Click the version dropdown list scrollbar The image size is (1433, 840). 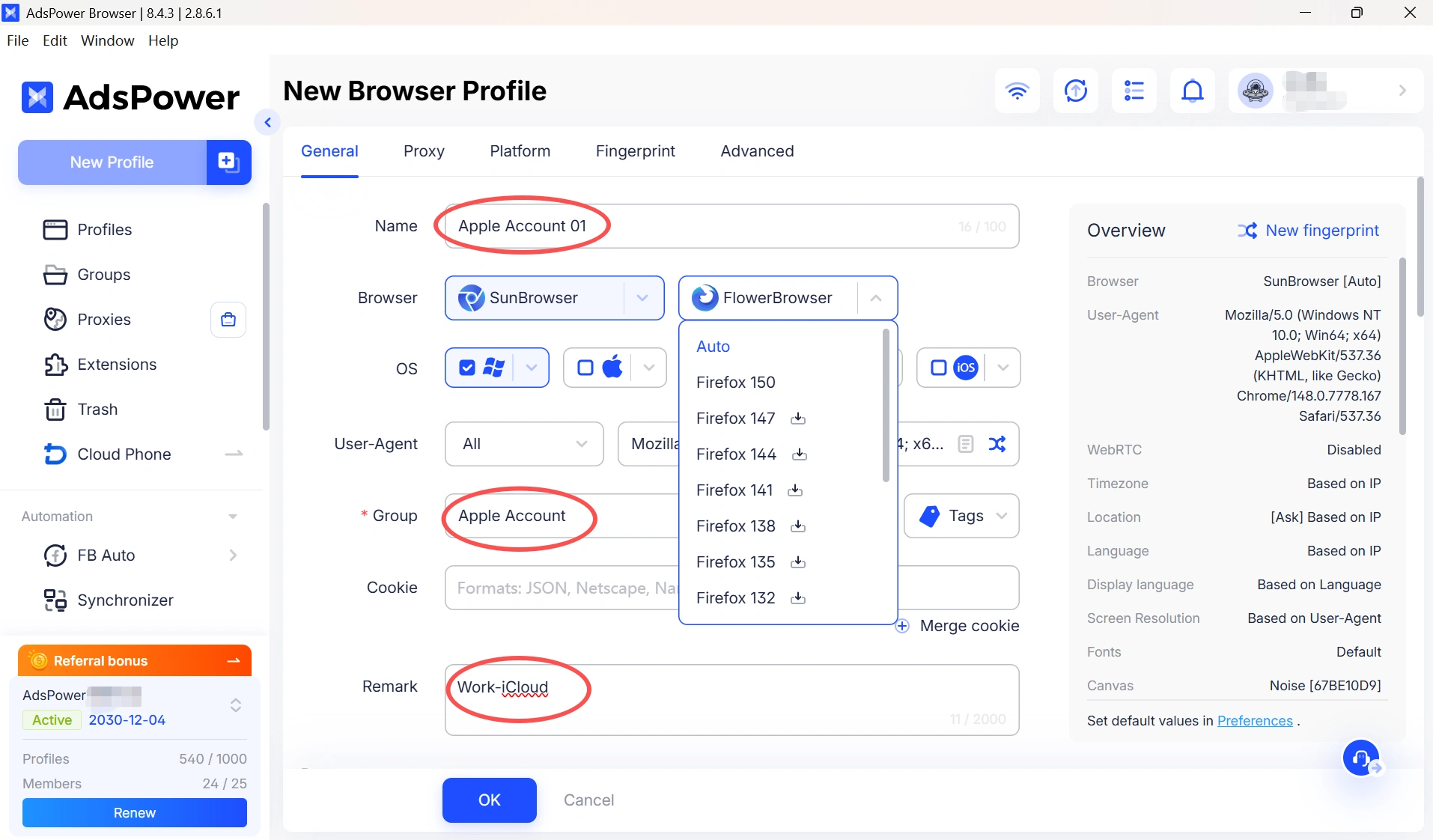tap(886, 405)
